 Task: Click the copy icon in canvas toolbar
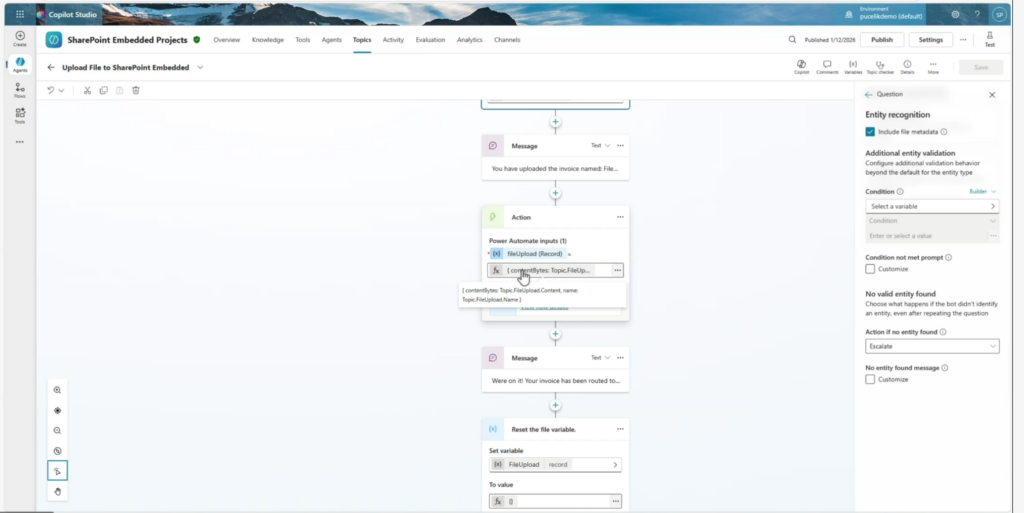point(103,91)
